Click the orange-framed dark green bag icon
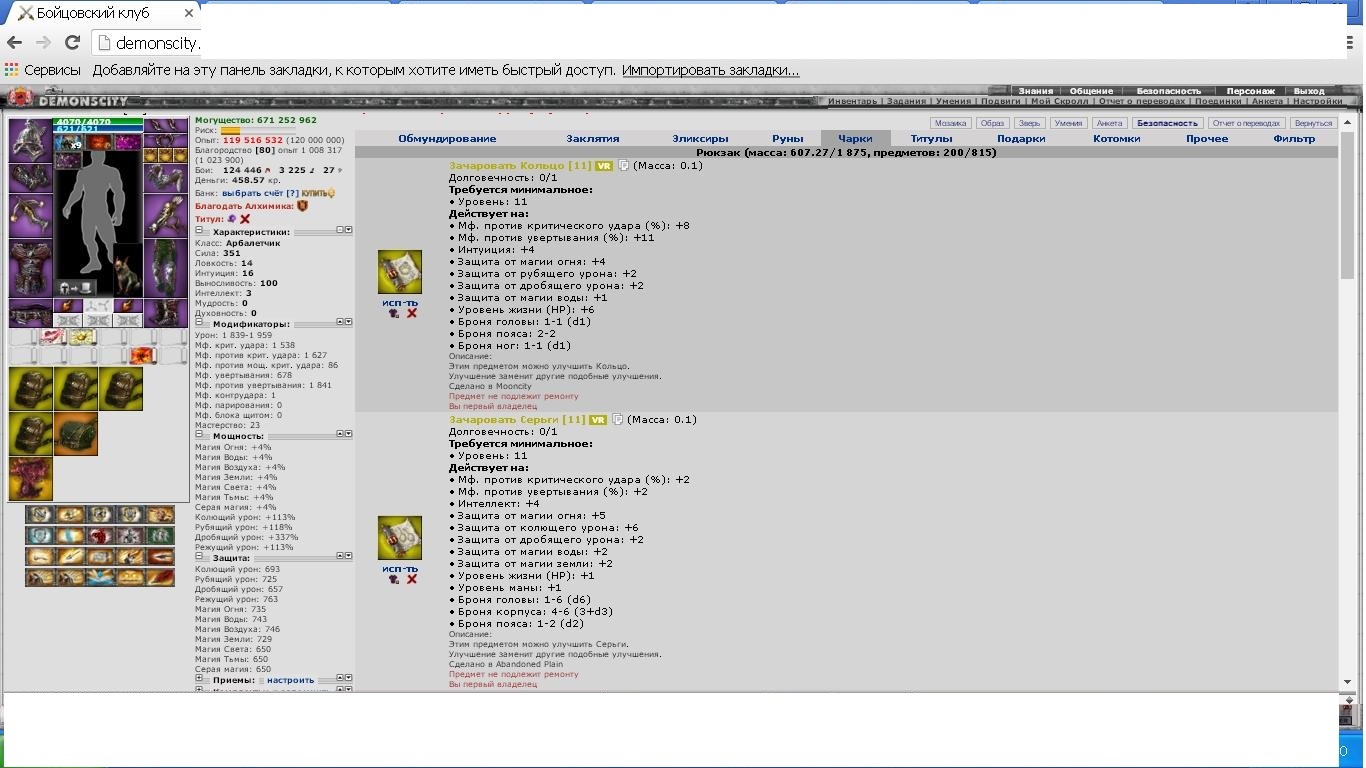Viewport: 1366px width, 768px height. tap(76, 434)
